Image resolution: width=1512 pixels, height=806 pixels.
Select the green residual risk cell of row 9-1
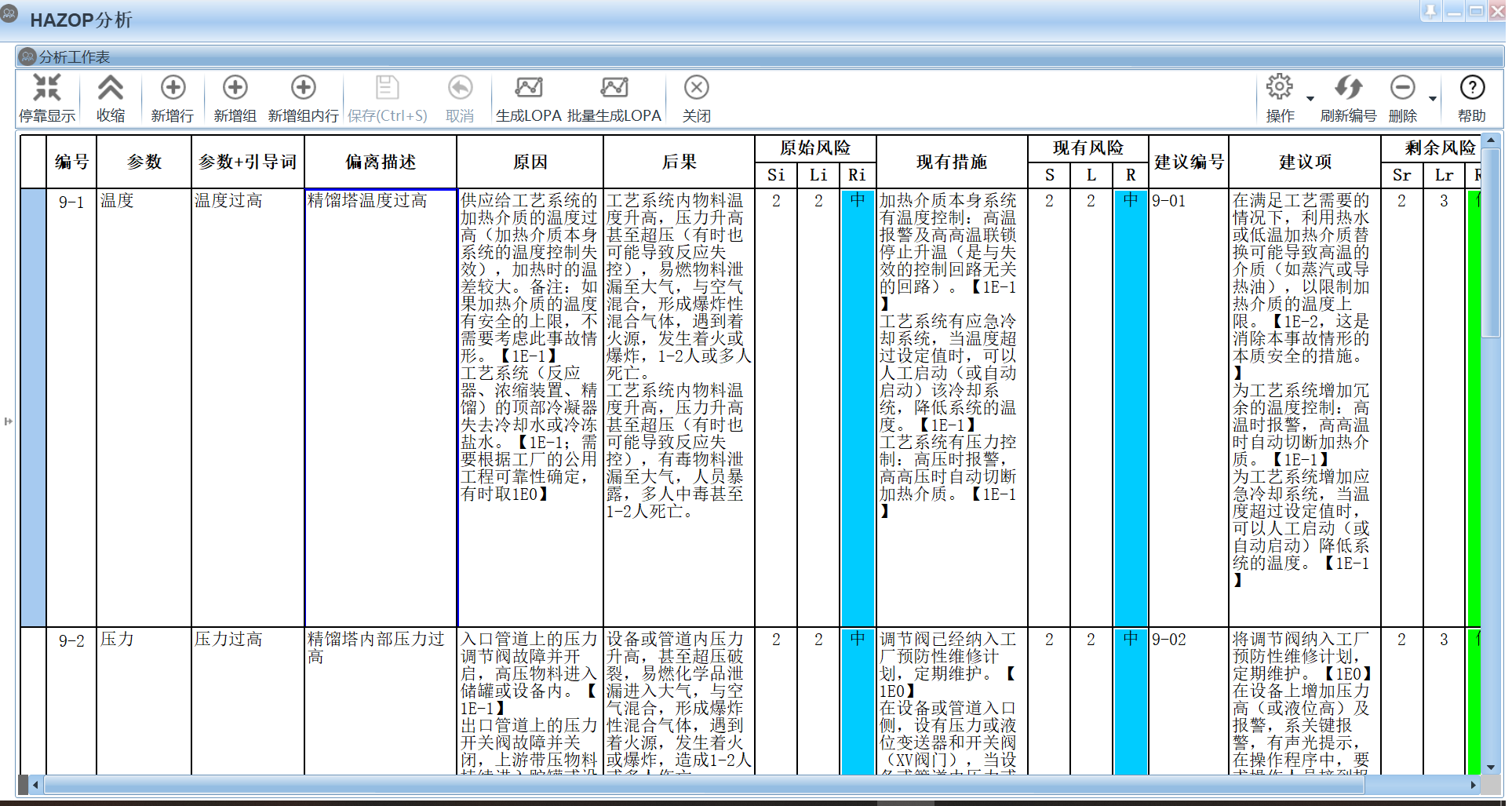(1474, 407)
